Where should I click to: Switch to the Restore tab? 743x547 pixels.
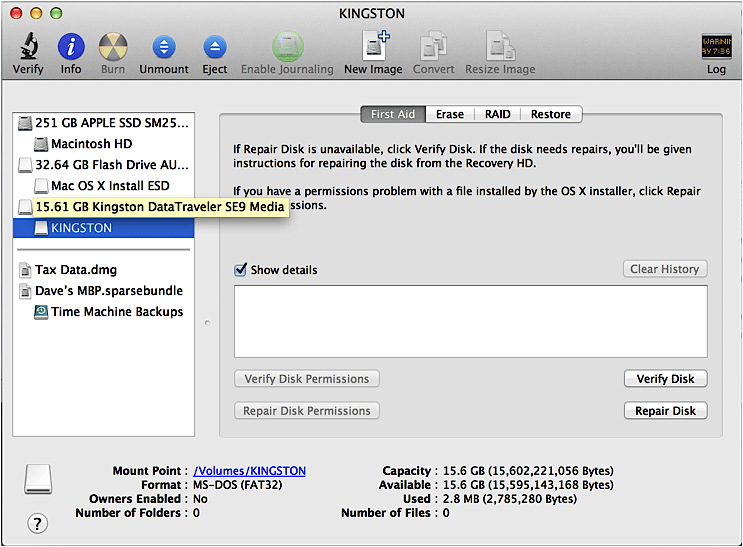(551, 114)
